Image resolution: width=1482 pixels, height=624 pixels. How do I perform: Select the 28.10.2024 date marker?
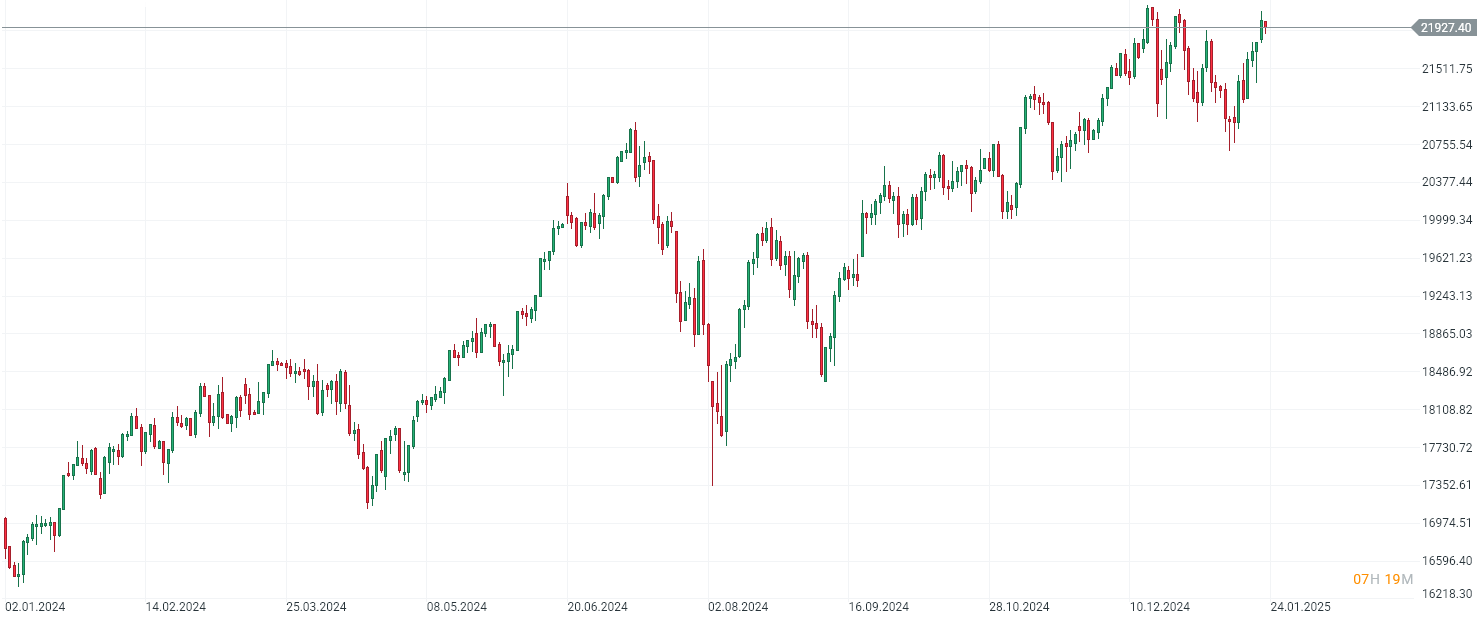click(1019, 607)
